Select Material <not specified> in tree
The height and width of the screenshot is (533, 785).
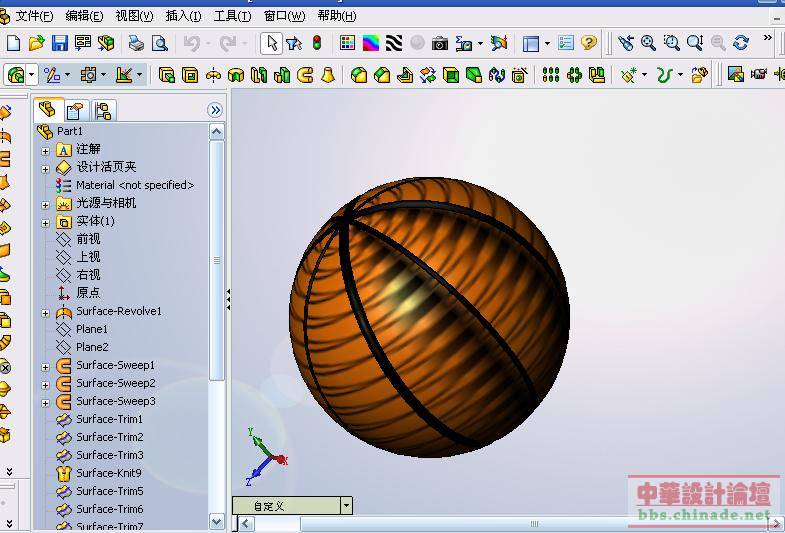tap(134, 185)
